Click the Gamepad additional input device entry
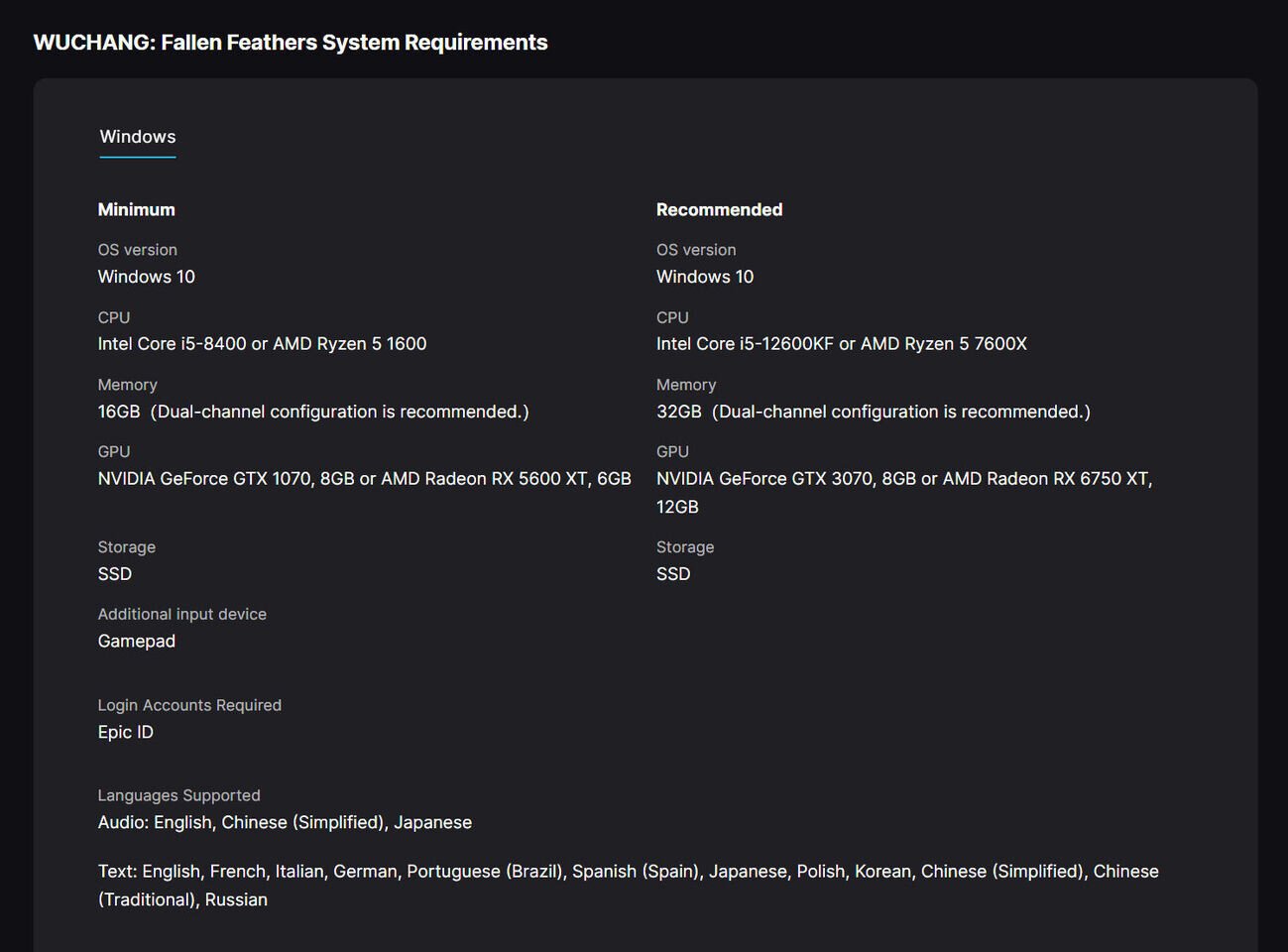The image size is (1288, 952). pos(137,642)
